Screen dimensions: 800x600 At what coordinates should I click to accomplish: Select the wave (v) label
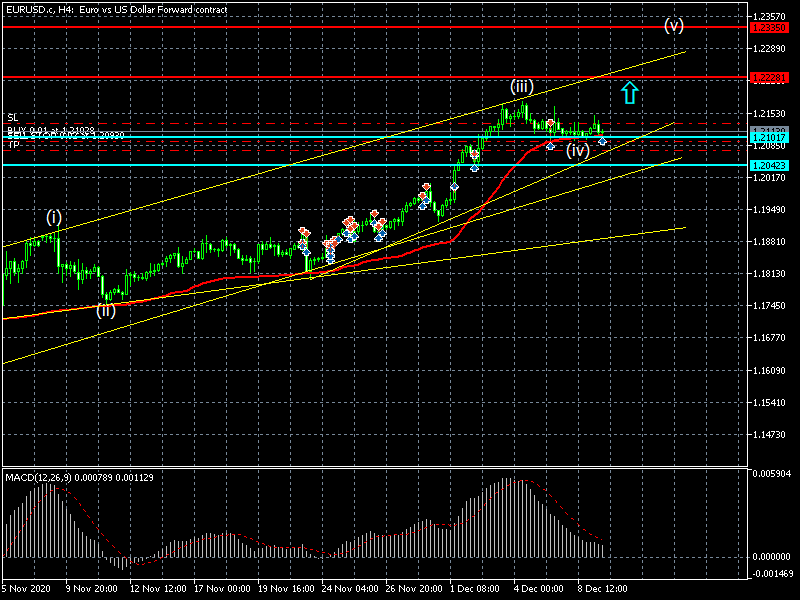(674, 25)
